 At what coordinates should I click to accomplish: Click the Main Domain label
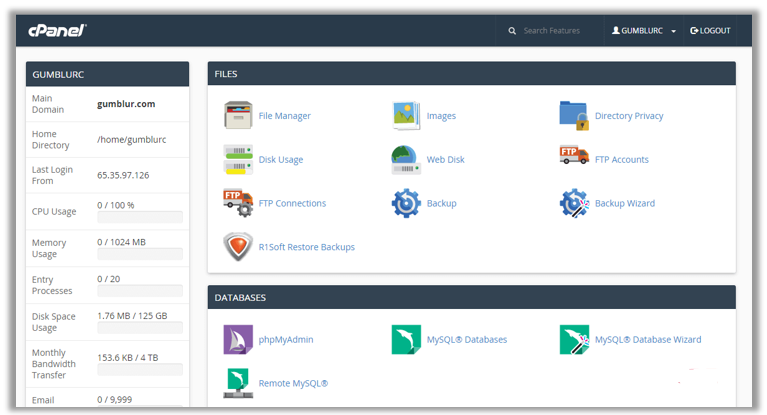(48, 104)
